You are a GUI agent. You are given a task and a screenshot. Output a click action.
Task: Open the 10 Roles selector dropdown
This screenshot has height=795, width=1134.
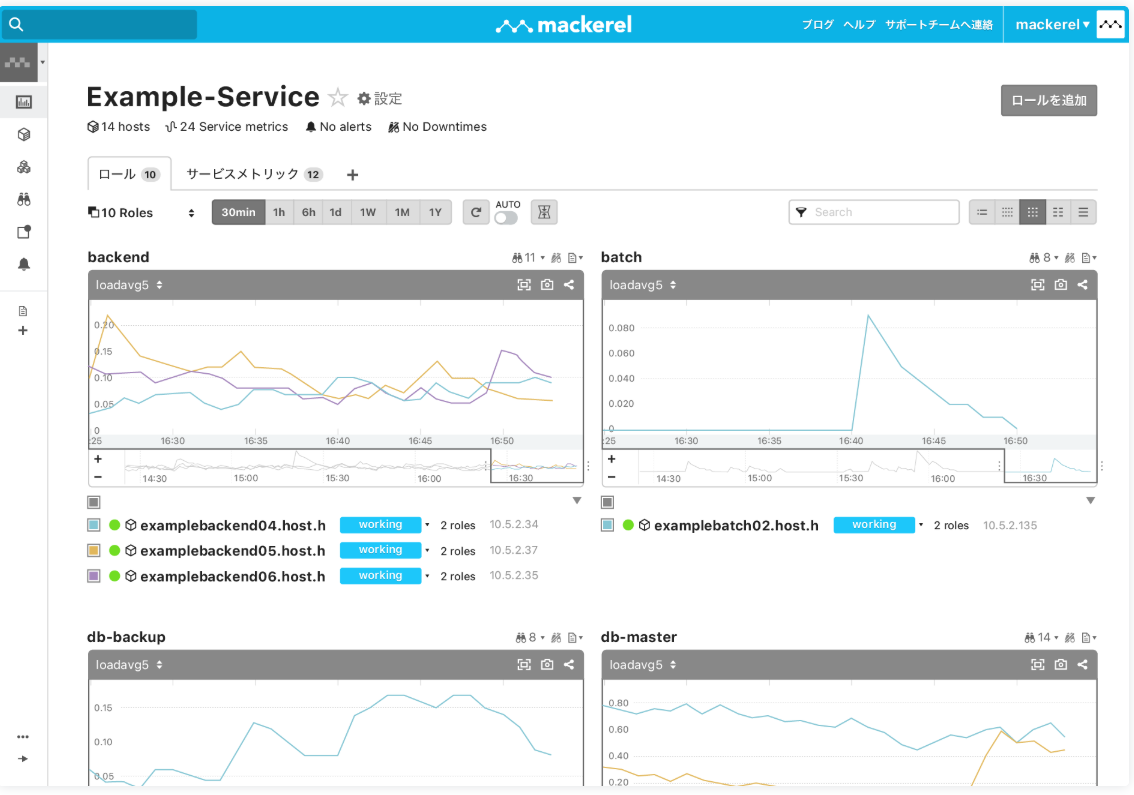142,213
